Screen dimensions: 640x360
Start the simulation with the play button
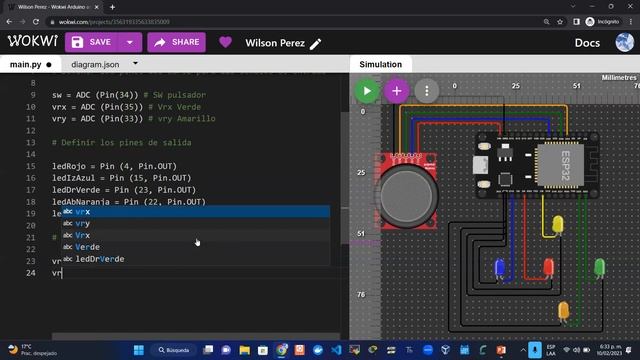(x=367, y=91)
